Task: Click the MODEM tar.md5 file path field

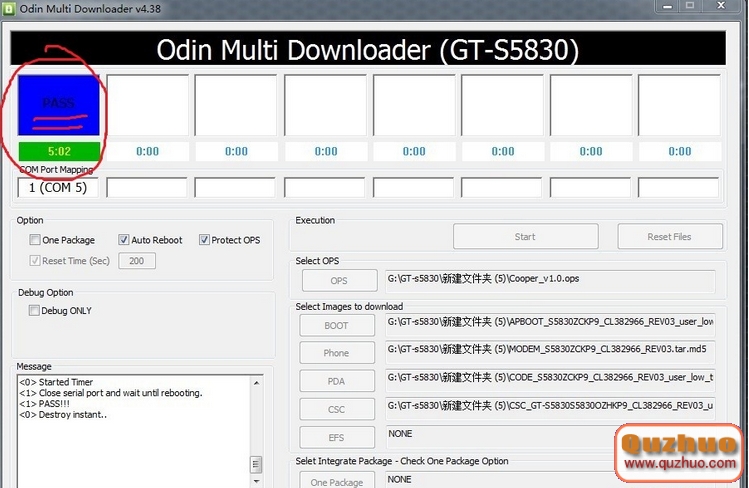Action: pos(550,352)
